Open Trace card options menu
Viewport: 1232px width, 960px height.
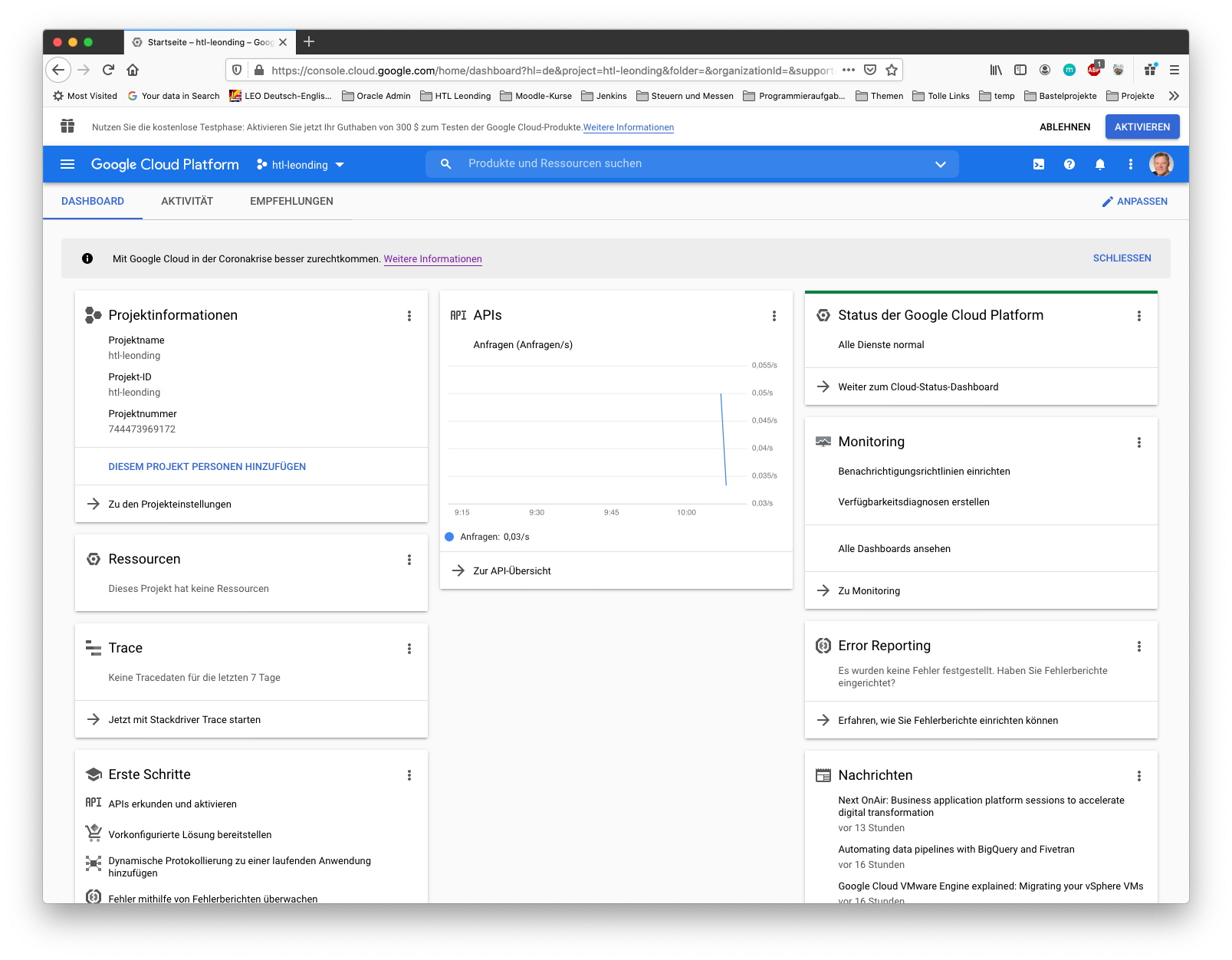point(409,649)
